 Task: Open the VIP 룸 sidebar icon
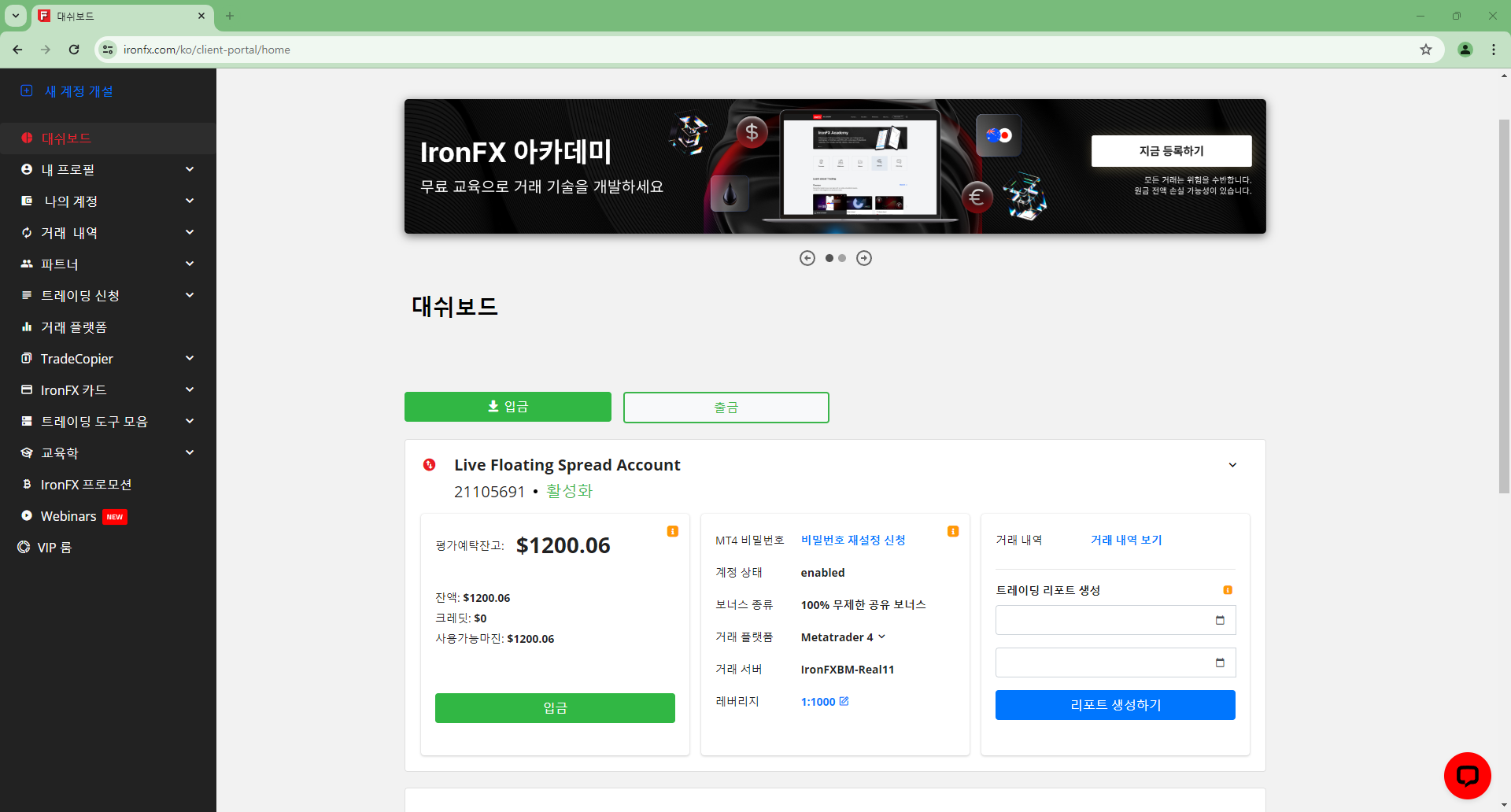tap(23, 546)
